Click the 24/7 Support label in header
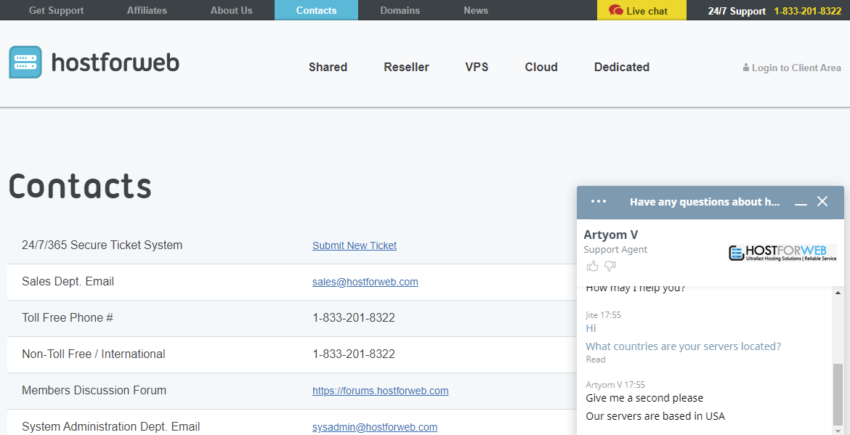This screenshot has height=435, width=850. (737, 11)
